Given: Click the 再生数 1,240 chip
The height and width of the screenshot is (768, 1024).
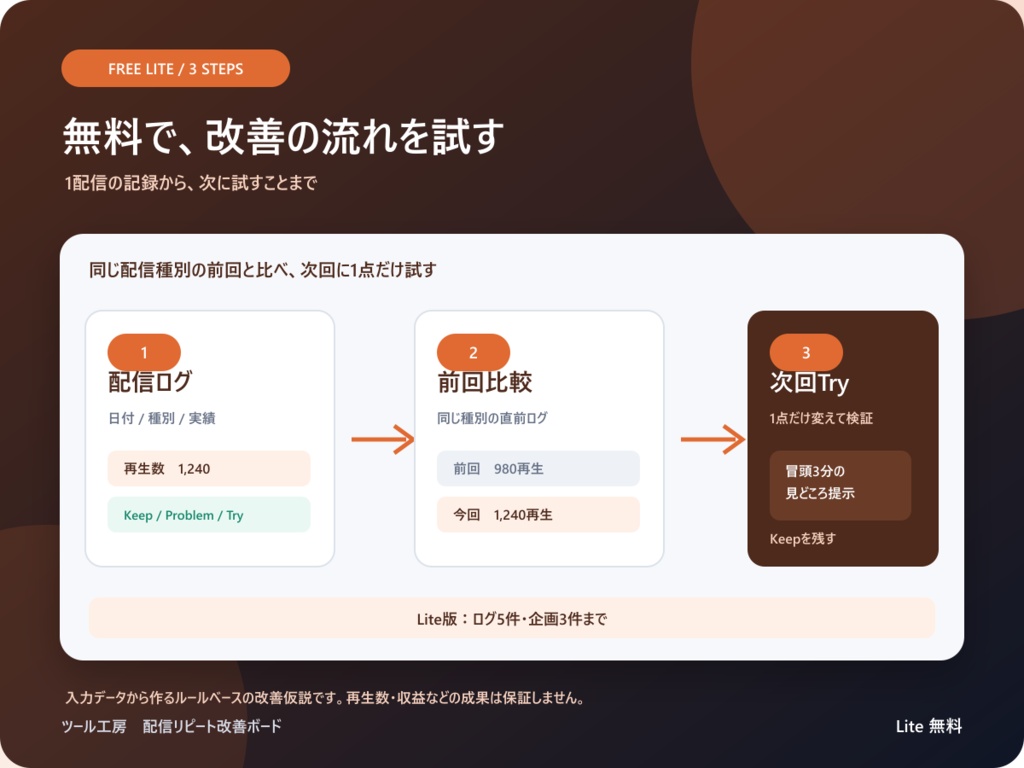Looking at the screenshot, I should (x=209, y=468).
